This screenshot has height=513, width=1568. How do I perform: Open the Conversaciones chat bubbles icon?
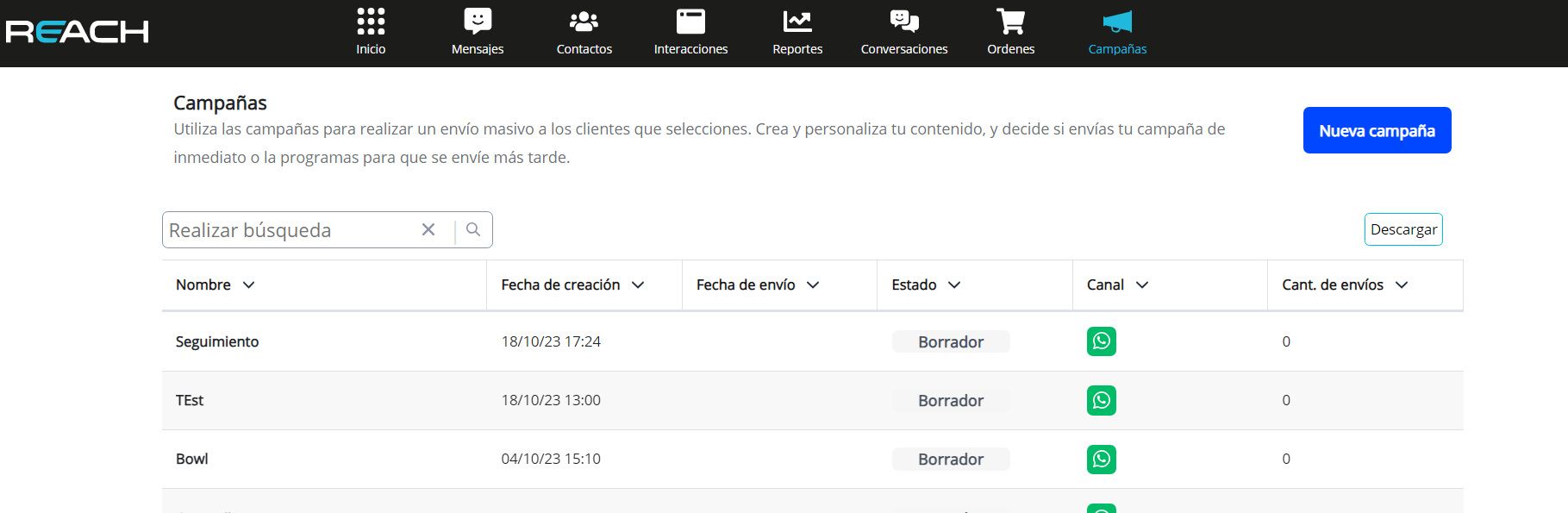click(x=904, y=21)
